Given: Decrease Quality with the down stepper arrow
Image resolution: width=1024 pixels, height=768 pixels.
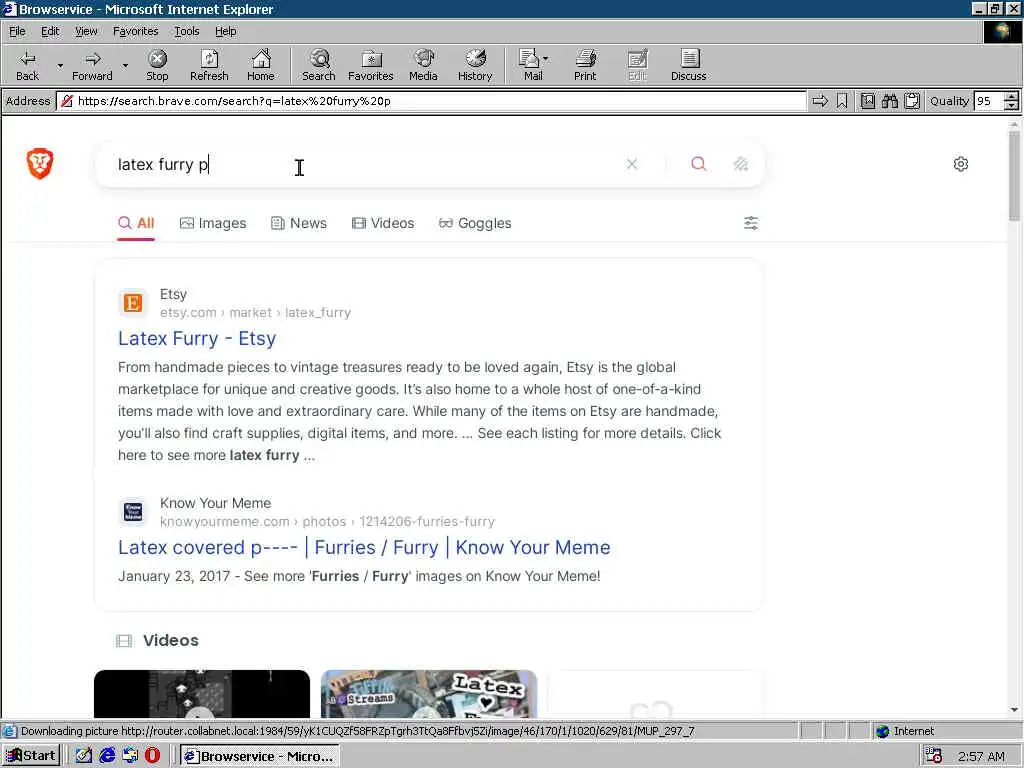Looking at the screenshot, I should (1012, 106).
